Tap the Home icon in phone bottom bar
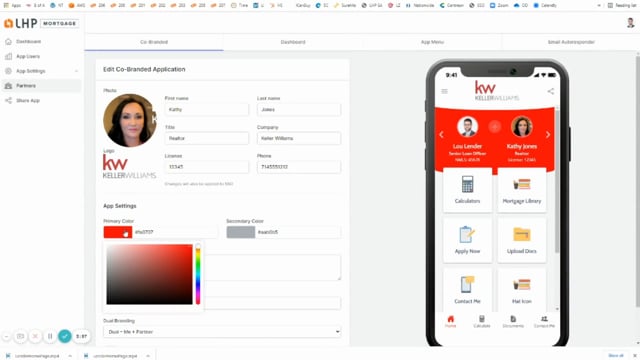The width and height of the screenshot is (640, 360). [451, 321]
